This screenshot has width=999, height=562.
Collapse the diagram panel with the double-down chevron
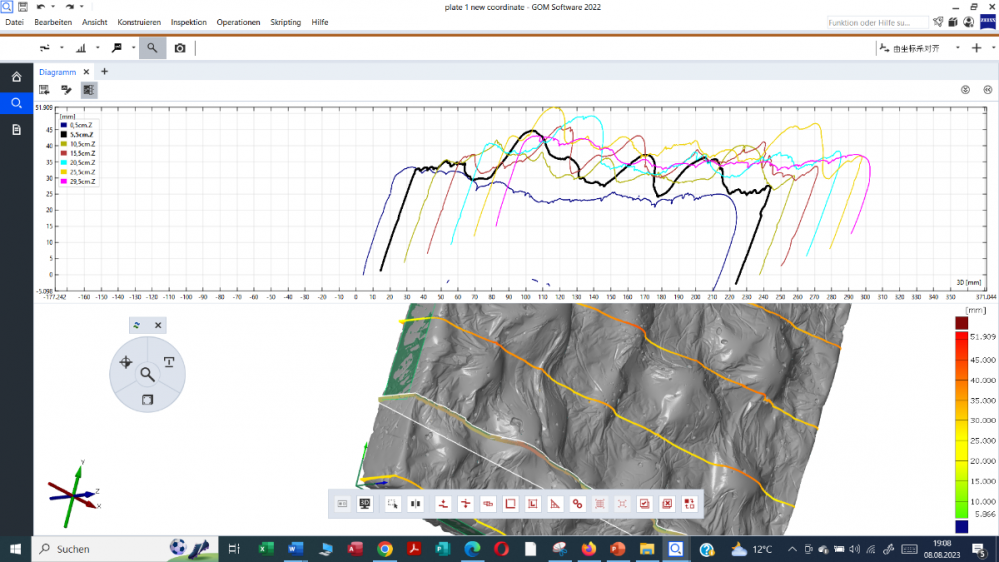966,90
